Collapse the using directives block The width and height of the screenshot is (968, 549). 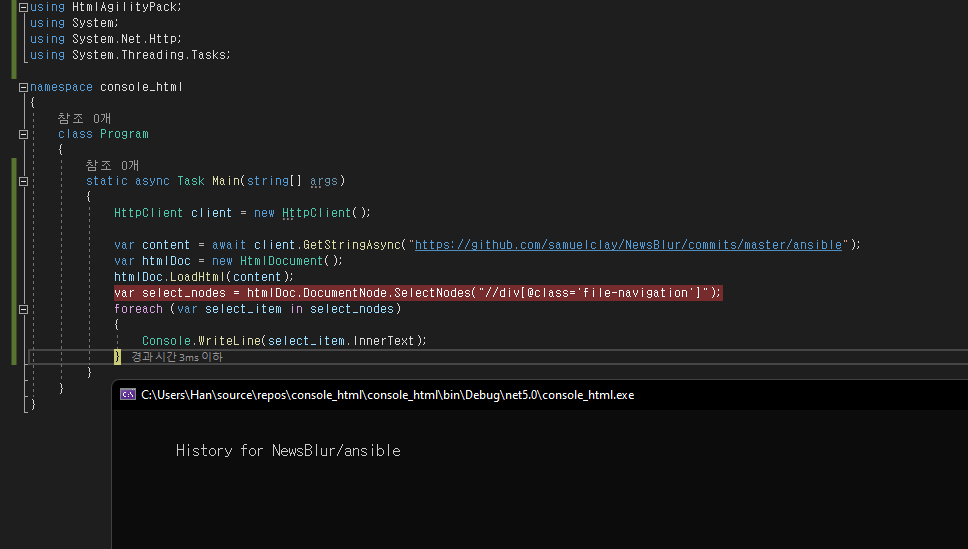23,7
